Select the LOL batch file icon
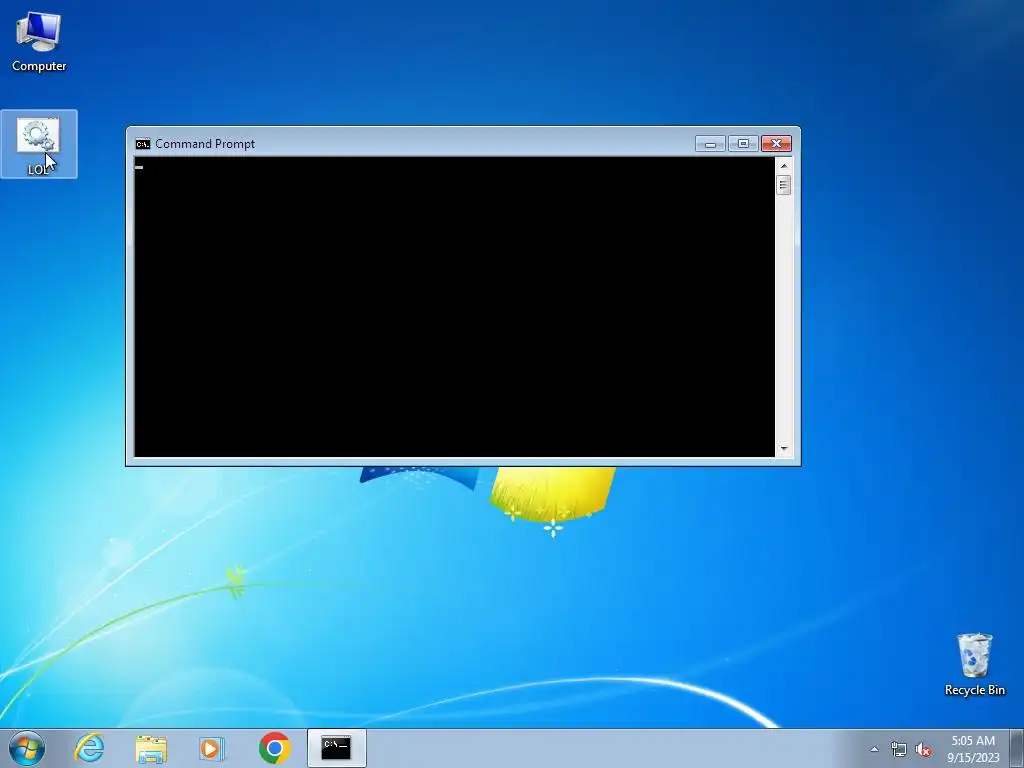Viewport: 1024px width, 768px height. (x=39, y=144)
